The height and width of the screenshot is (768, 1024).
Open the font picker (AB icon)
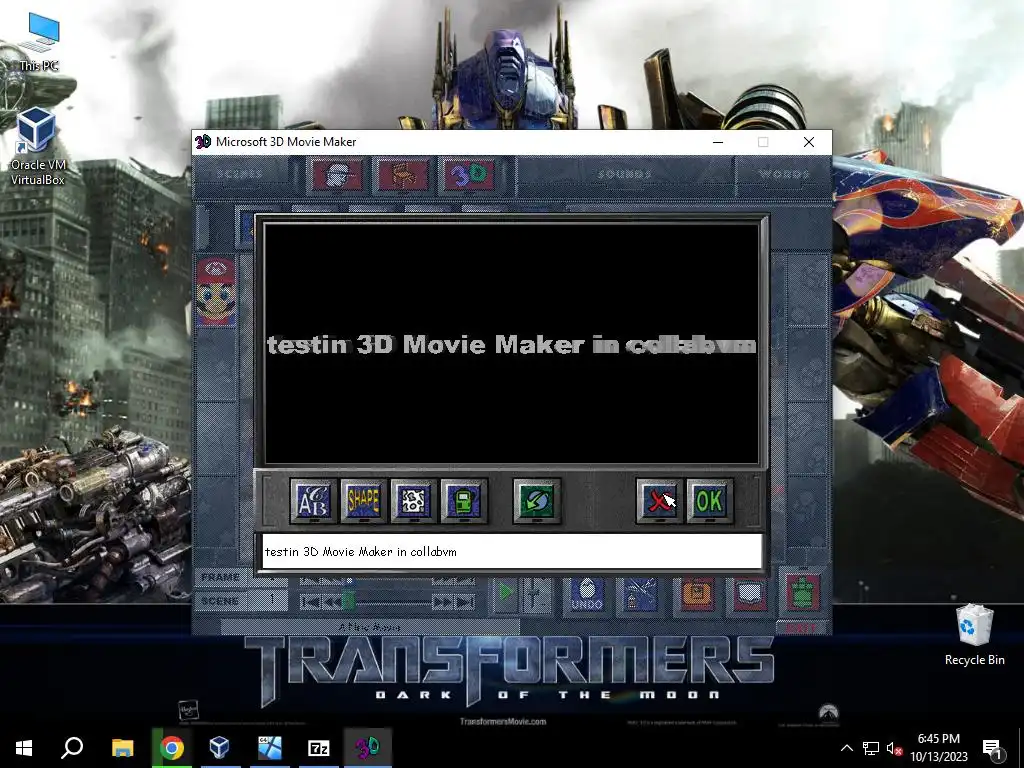coord(313,501)
